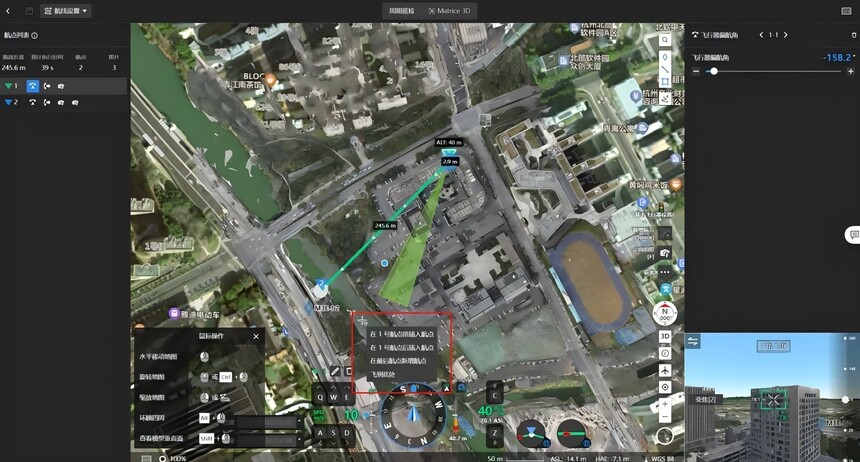Open the route settings dropdown at top left
This screenshot has width=860, height=462.
tap(66, 11)
